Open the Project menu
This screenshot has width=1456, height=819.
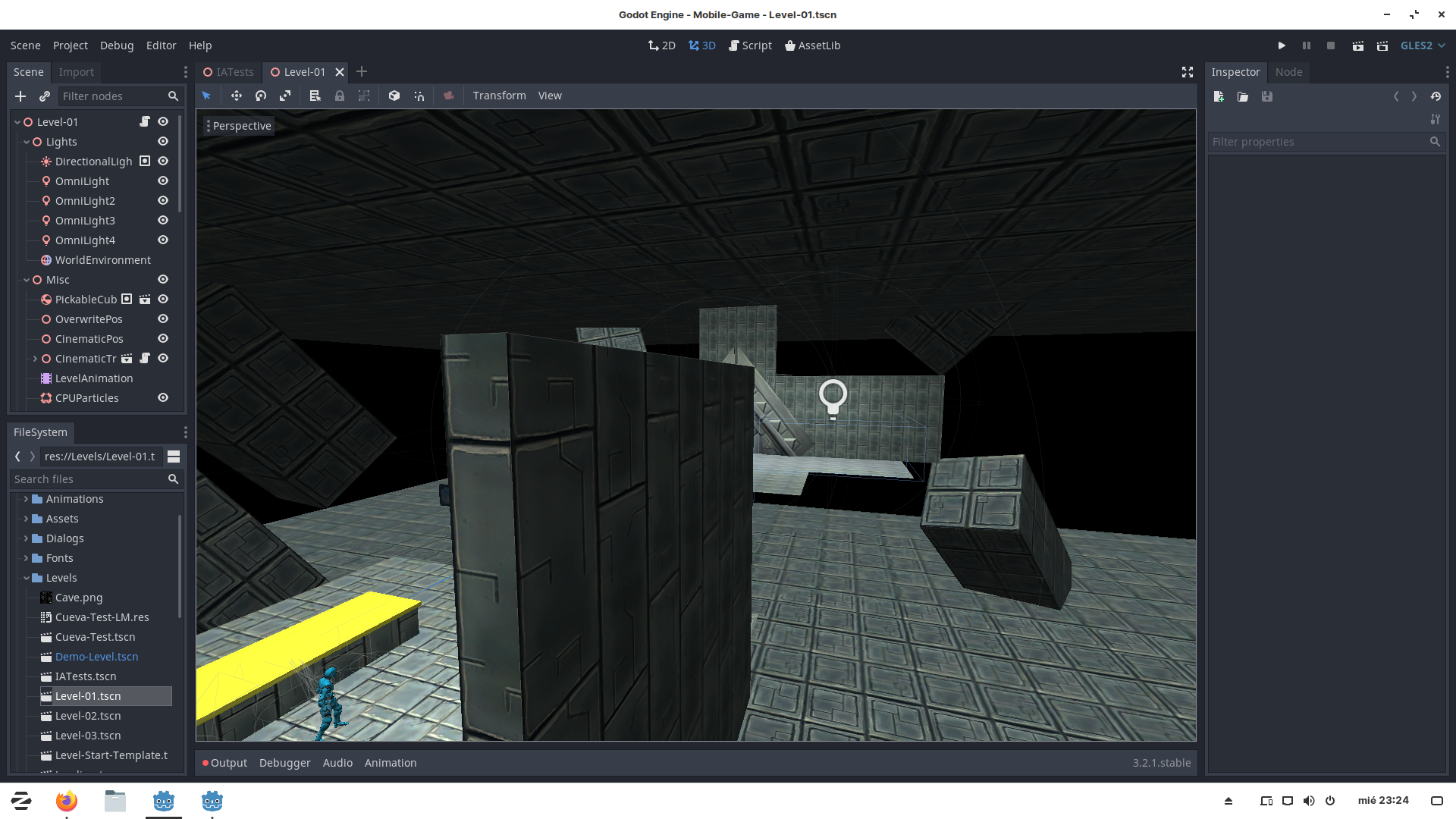point(70,45)
